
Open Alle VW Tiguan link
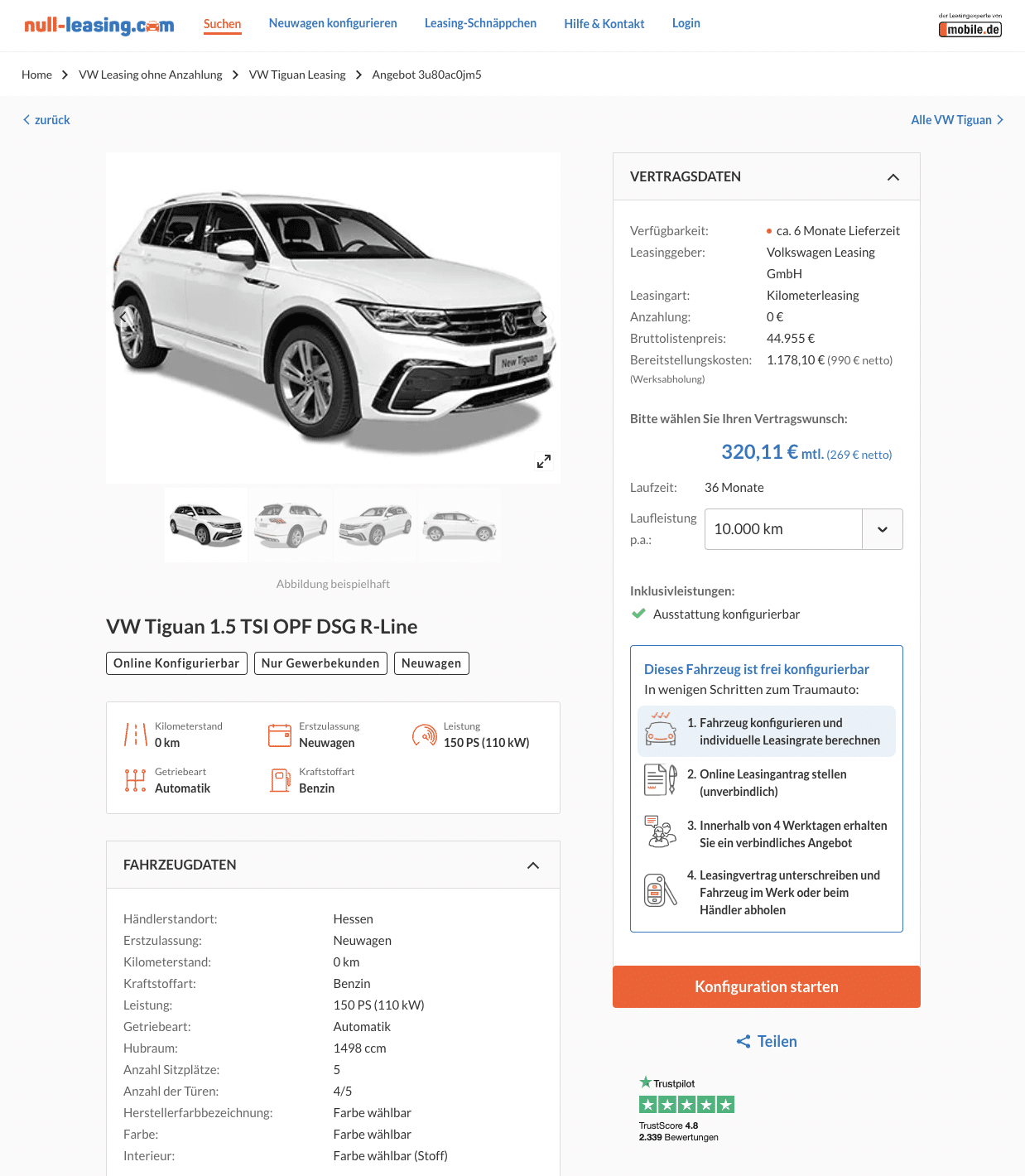point(957,120)
